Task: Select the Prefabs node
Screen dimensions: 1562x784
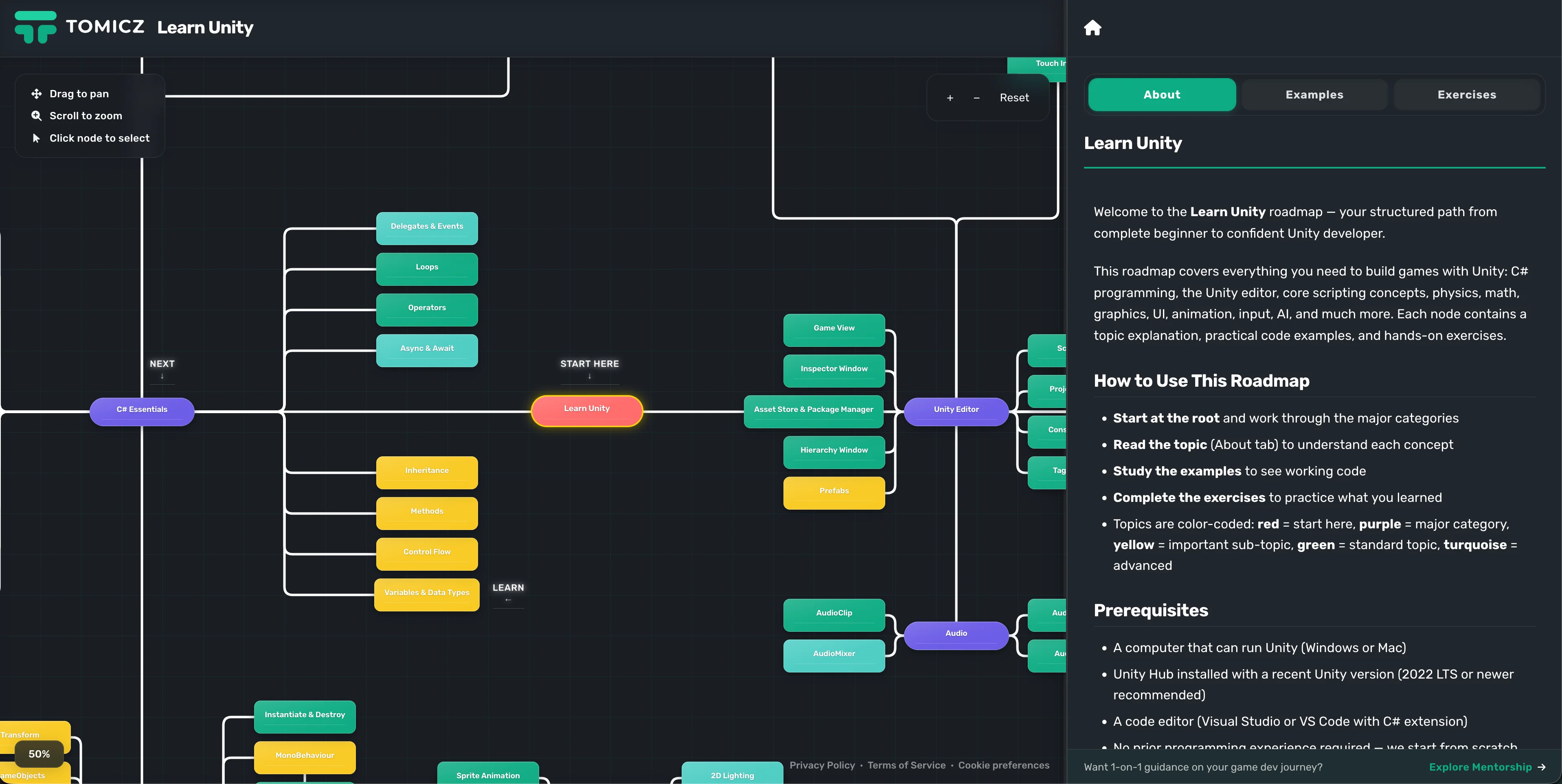Action: [834, 493]
